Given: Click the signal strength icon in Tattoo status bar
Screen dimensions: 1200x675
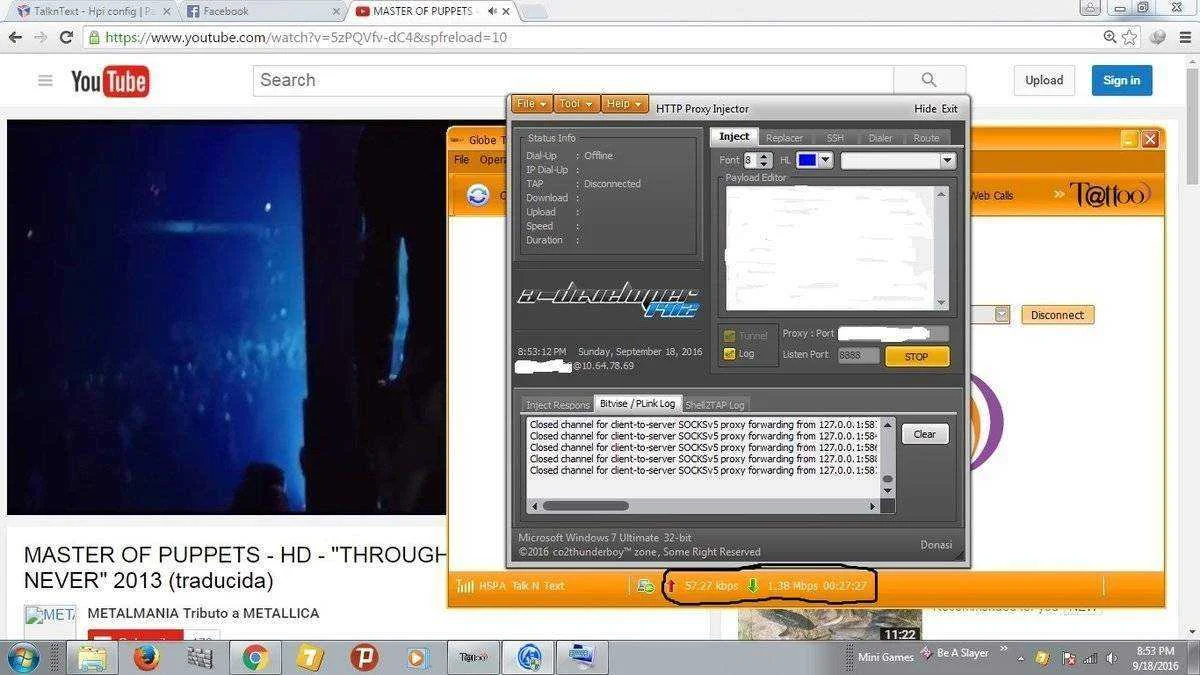Looking at the screenshot, I should (465, 586).
